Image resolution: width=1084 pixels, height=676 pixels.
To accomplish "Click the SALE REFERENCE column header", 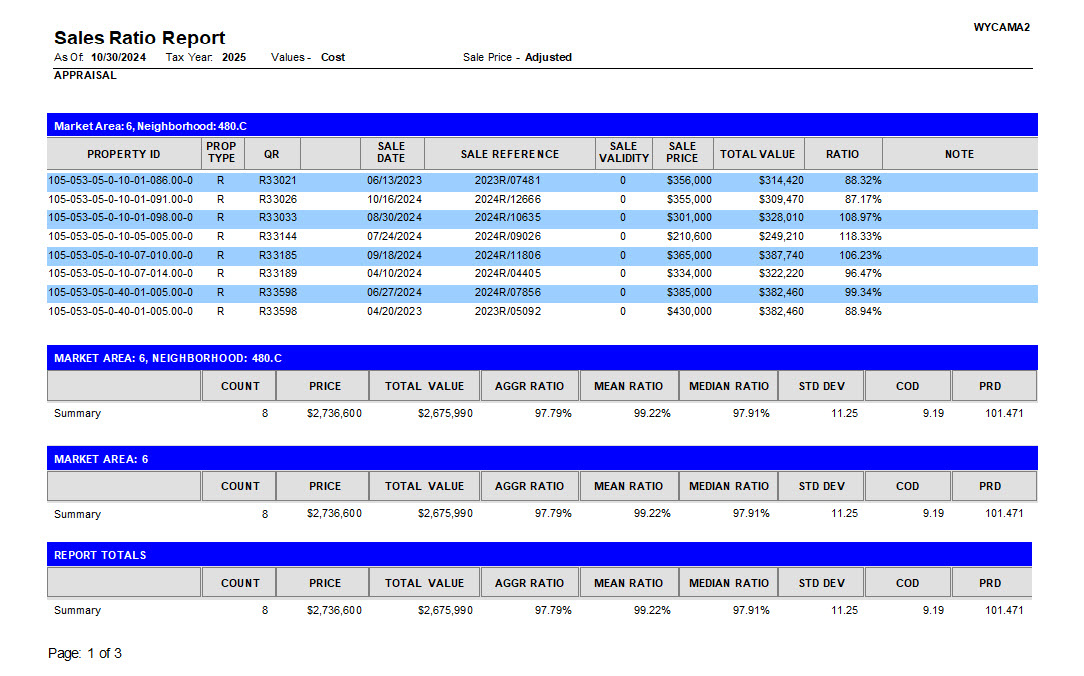I will tap(509, 154).
